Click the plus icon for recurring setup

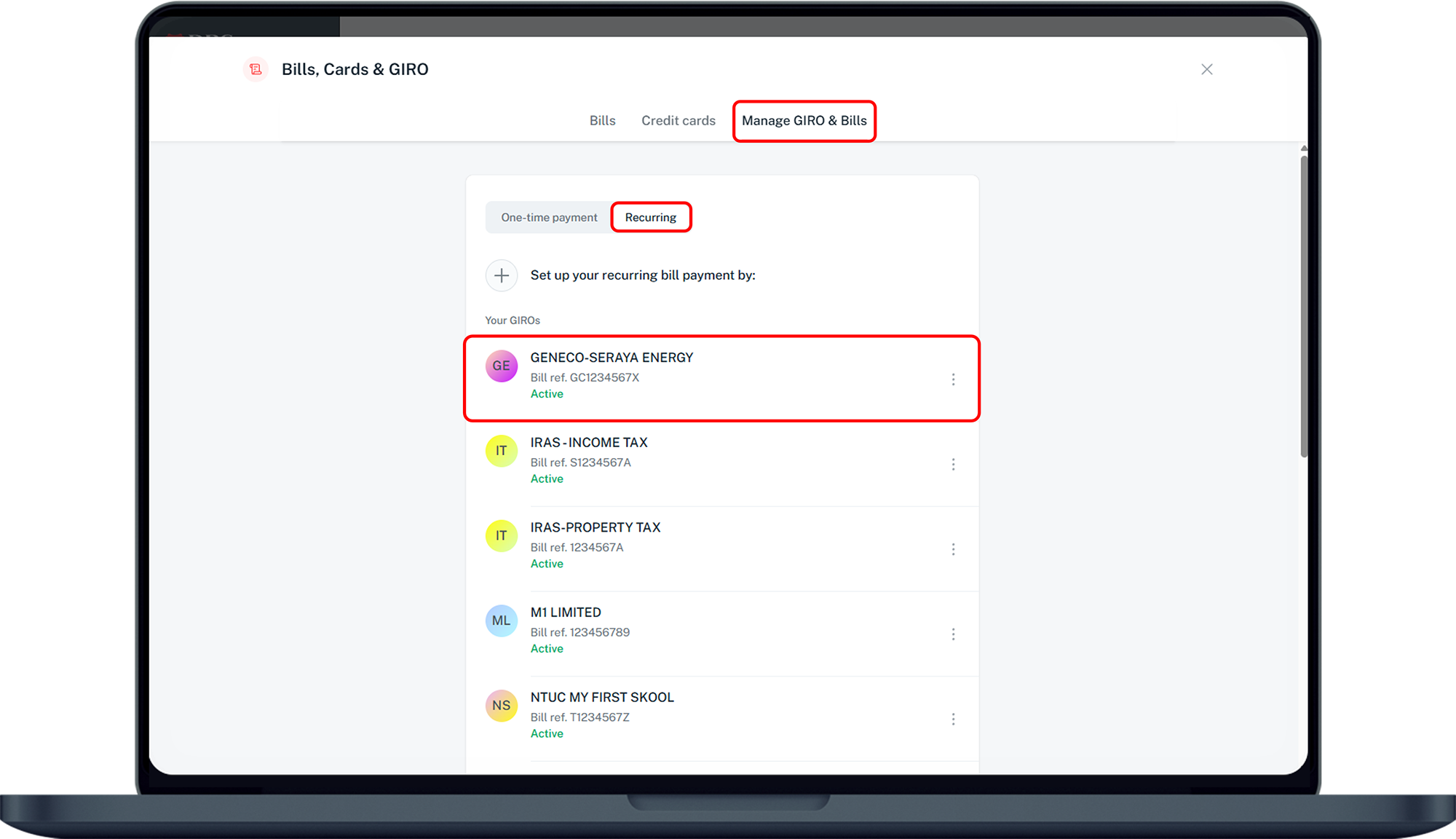[x=501, y=275]
